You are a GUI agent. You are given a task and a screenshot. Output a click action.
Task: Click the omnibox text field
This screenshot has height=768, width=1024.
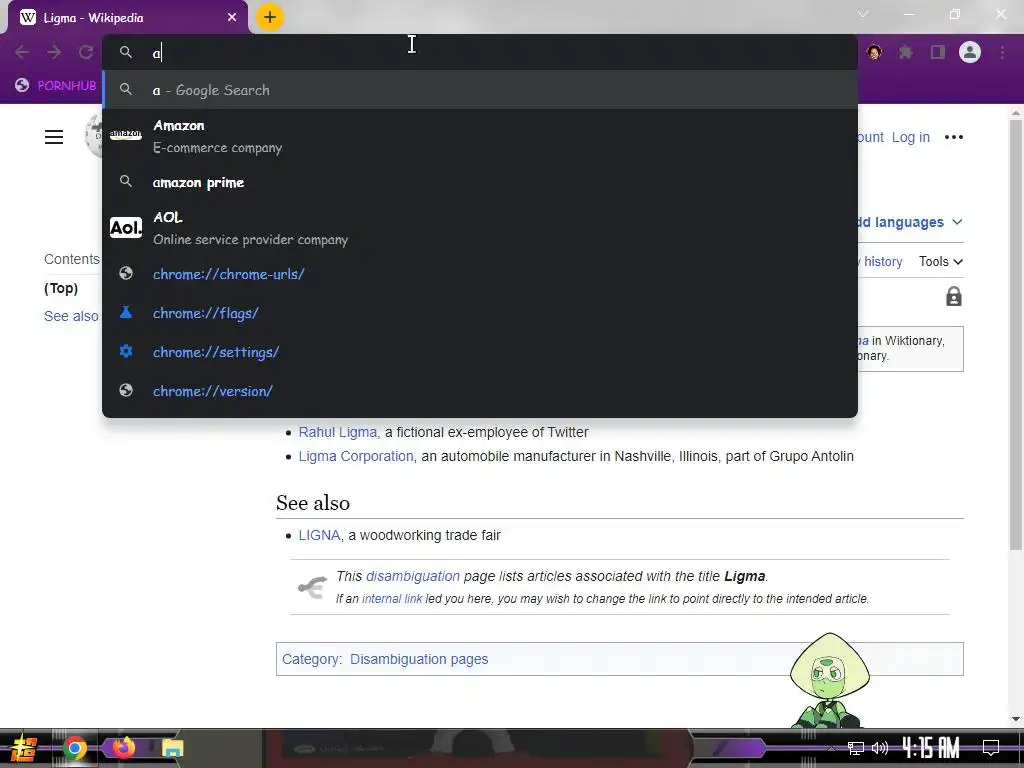pyautogui.click(x=479, y=52)
